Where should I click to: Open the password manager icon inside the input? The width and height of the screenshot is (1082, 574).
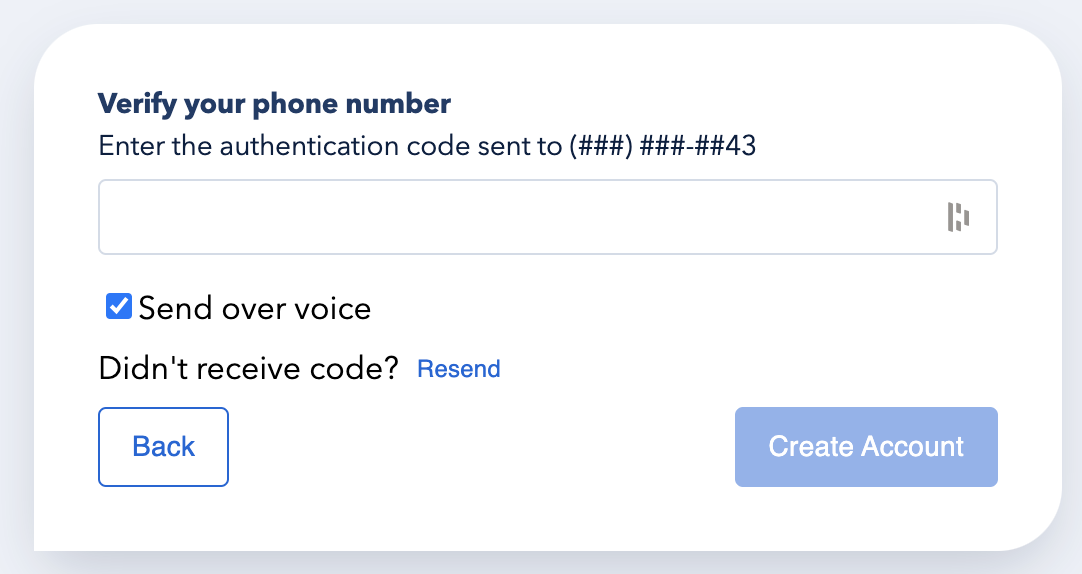coord(958,217)
